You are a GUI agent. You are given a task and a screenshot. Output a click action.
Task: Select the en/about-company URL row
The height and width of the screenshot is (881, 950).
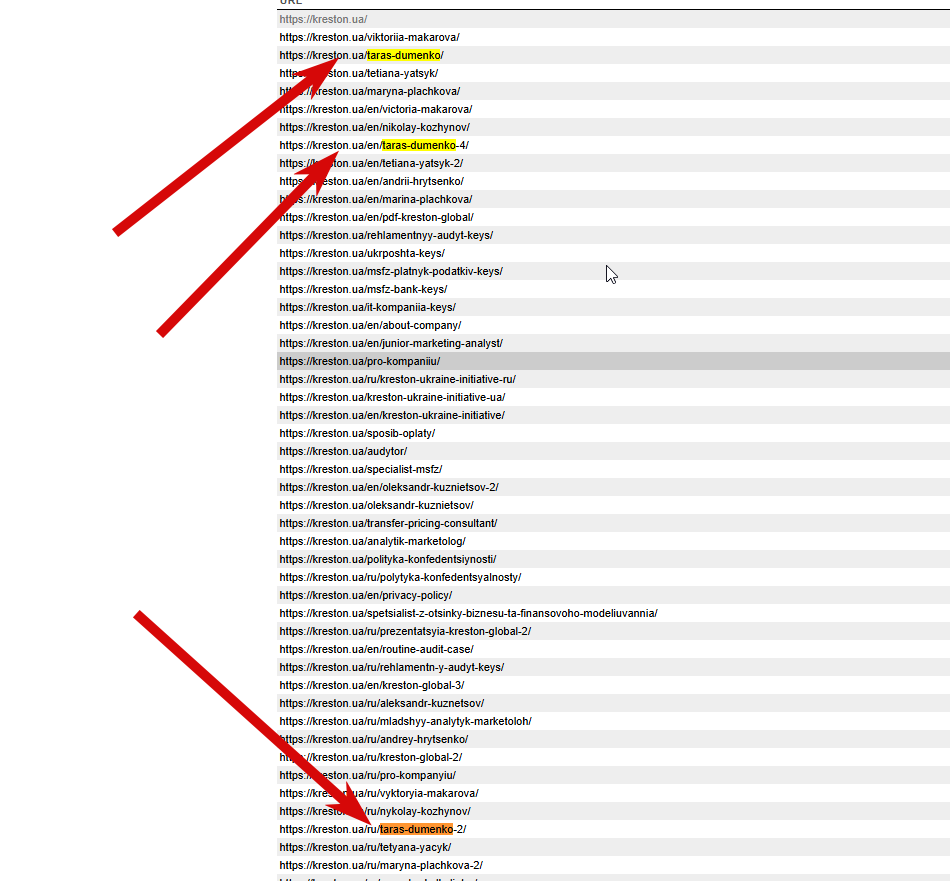[613, 325]
